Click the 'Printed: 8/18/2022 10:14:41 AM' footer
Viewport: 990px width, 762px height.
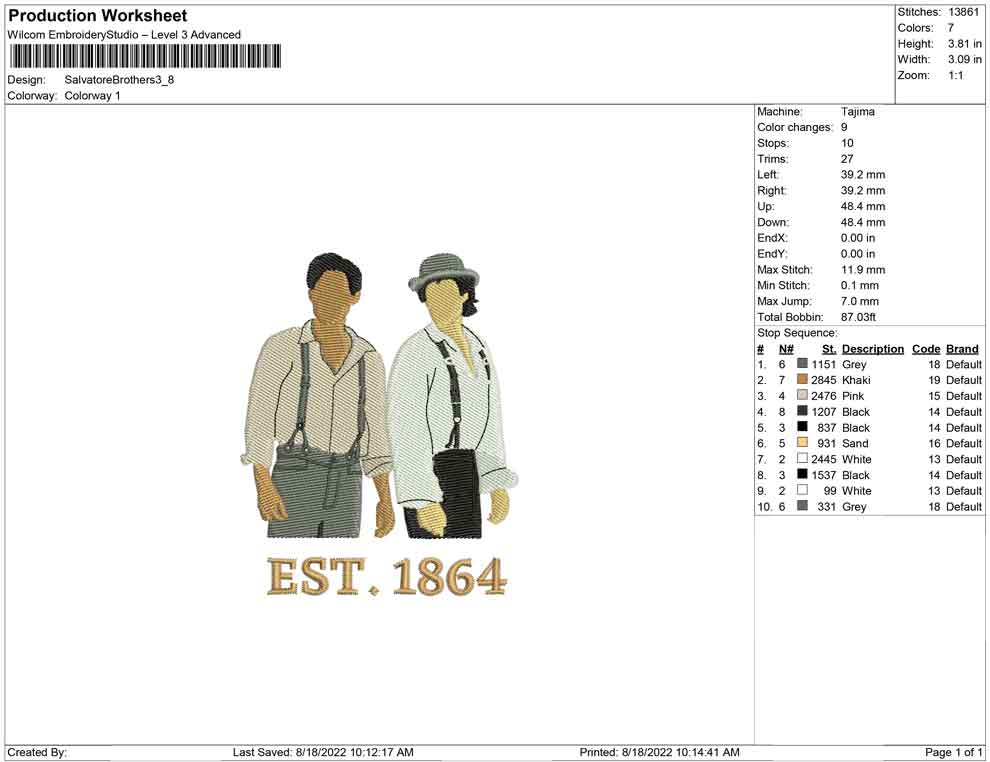(x=659, y=752)
